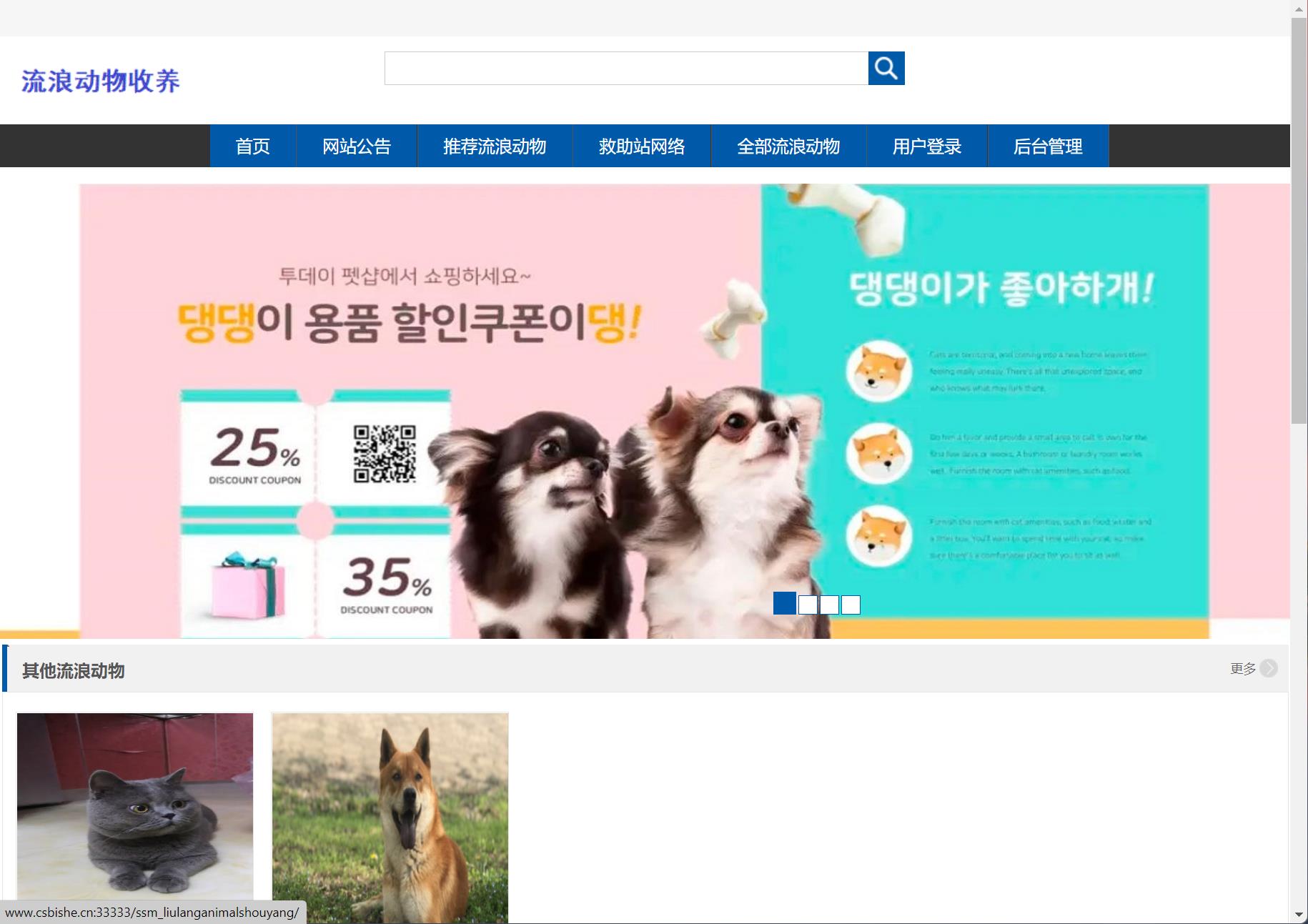Click inside the search input field
This screenshot has height=924, width=1308.
622,68
